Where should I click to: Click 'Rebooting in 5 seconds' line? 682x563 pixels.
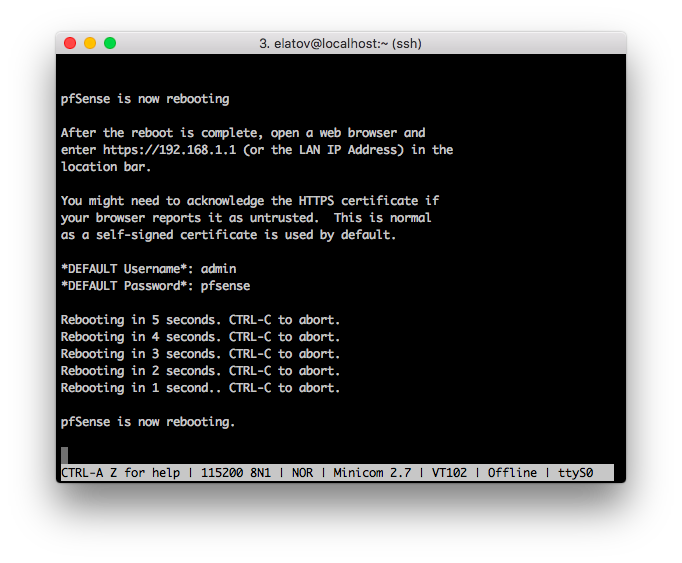pyautogui.click(x=200, y=320)
